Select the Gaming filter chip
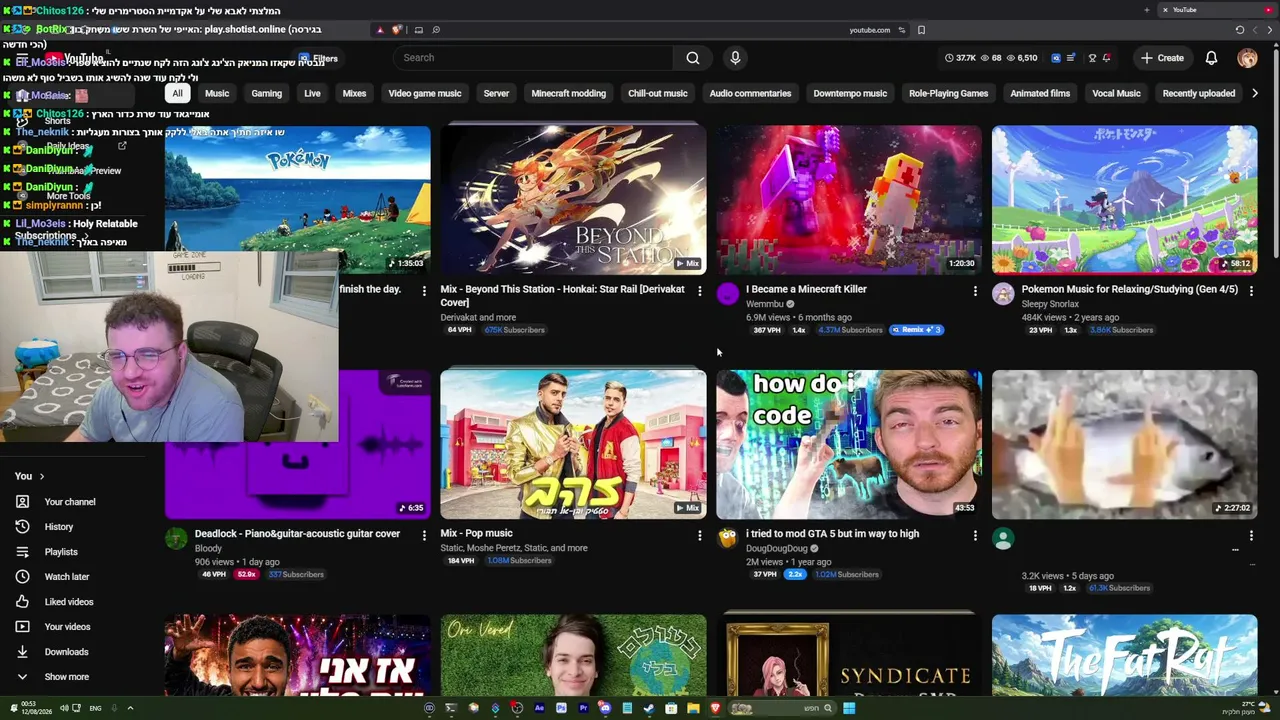 [x=266, y=93]
